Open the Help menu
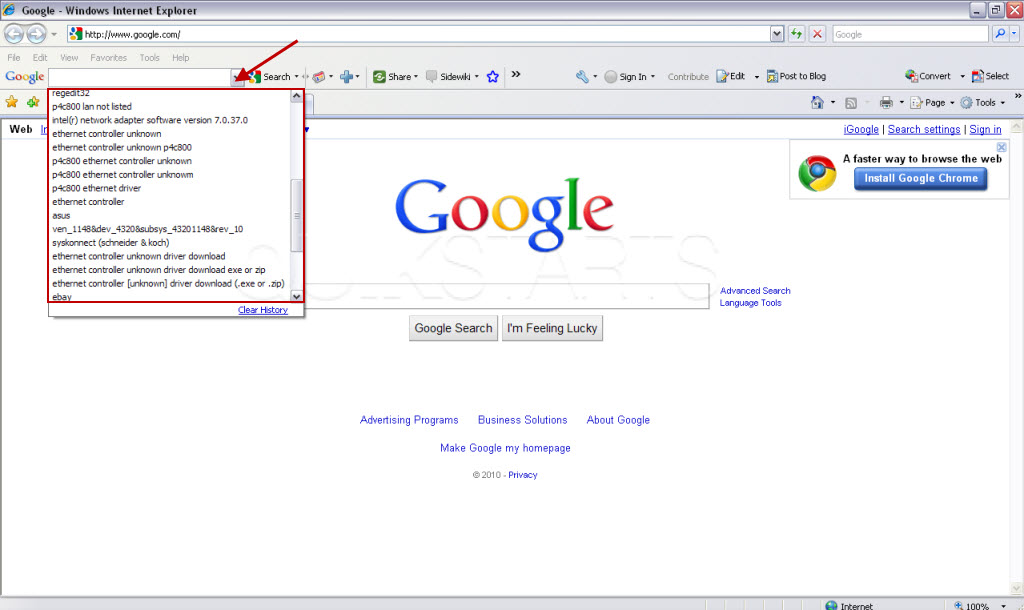This screenshot has width=1024, height=610. pyautogui.click(x=181, y=57)
